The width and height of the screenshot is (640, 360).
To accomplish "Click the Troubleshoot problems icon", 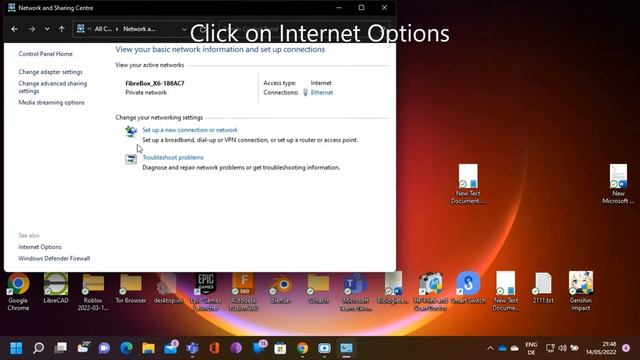I will 131,159.
